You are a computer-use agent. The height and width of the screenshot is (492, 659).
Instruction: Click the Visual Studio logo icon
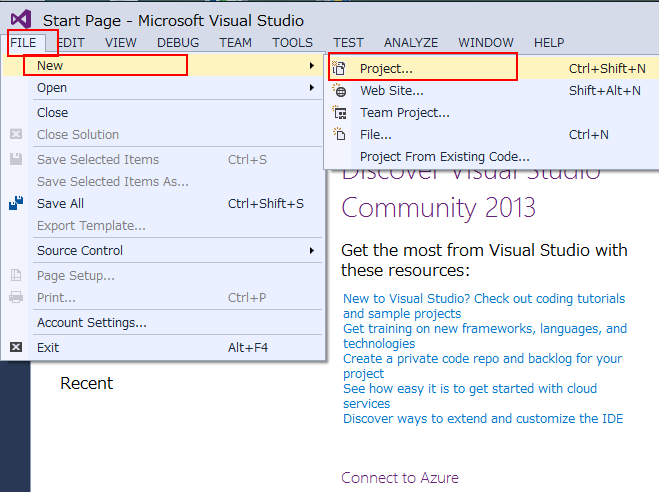click(x=21, y=19)
